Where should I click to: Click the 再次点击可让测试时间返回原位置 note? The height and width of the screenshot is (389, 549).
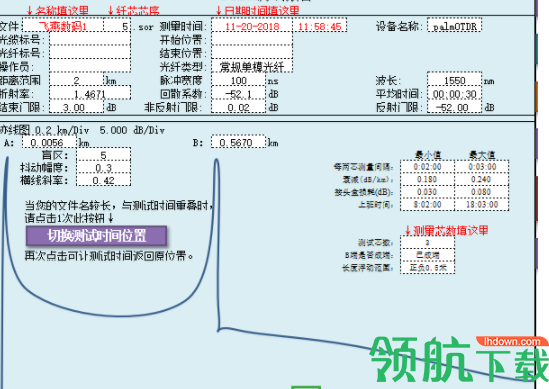pos(109,256)
